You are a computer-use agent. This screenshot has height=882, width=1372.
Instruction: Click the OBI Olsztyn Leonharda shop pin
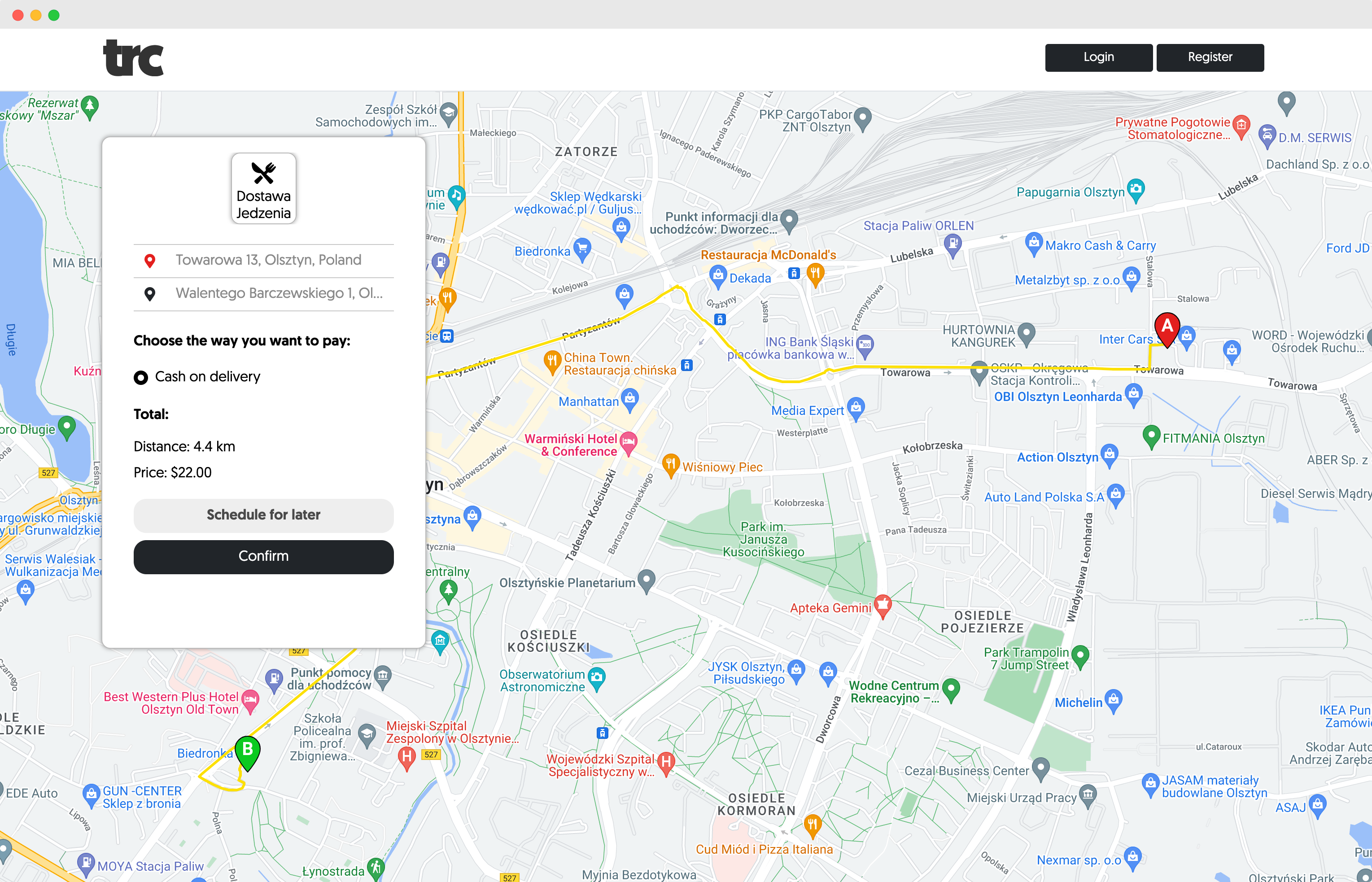pyautogui.click(x=1133, y=394)
